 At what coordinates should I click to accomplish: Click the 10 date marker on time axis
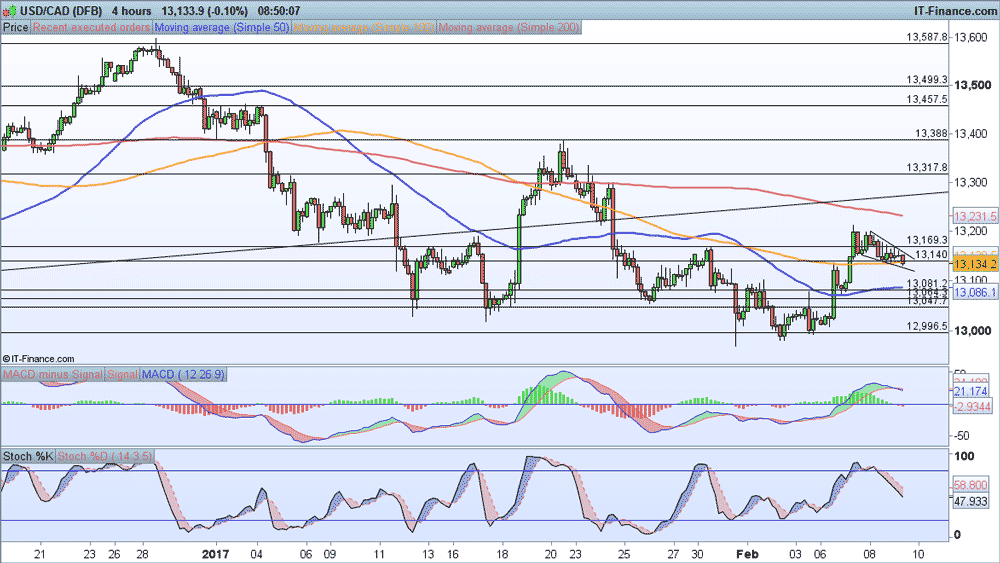pos(918,554)
